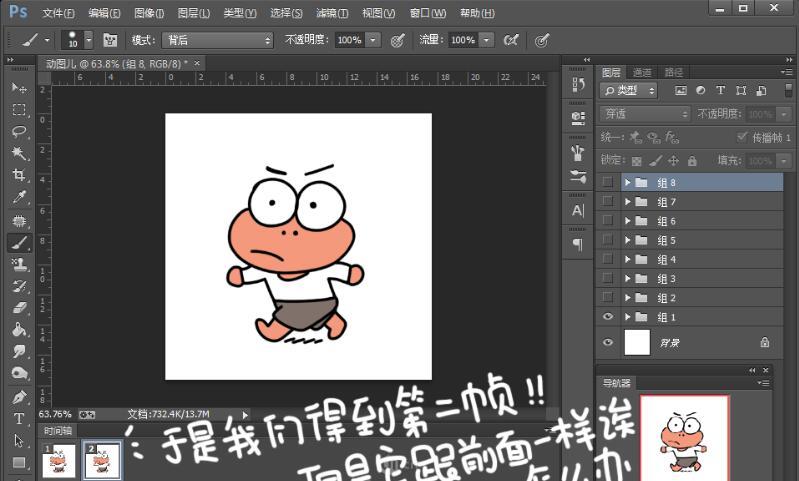
Task: Open brush opacity 不透明度 dropdown arrow
Action: (x=374, y=40)
